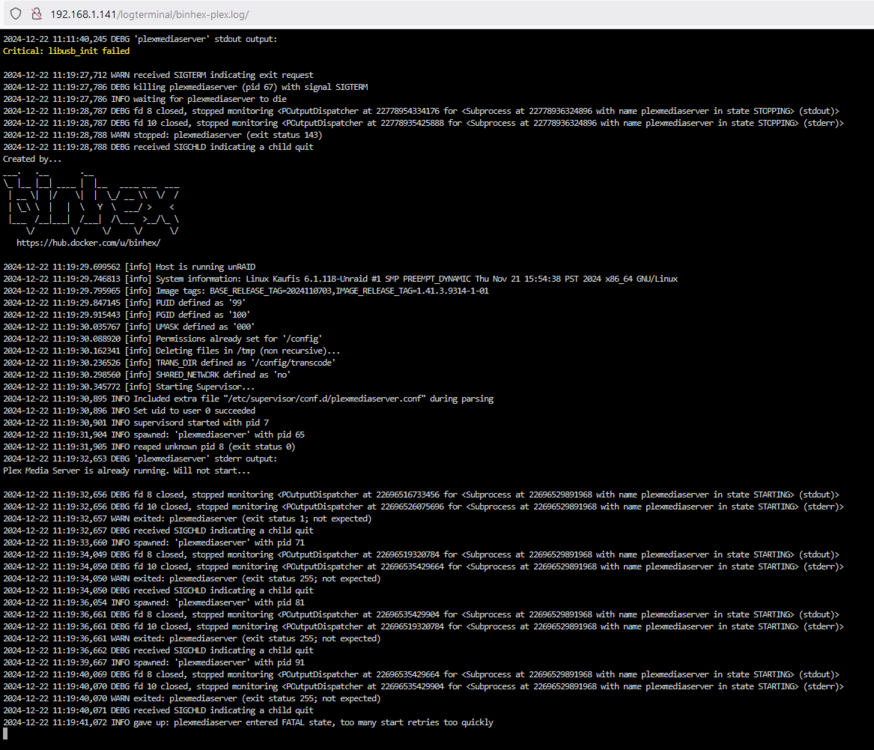Click the 'received SIGTERM indicating exit request' line
This screenshot has width=874, height=750.
click(x=158, y=75)
